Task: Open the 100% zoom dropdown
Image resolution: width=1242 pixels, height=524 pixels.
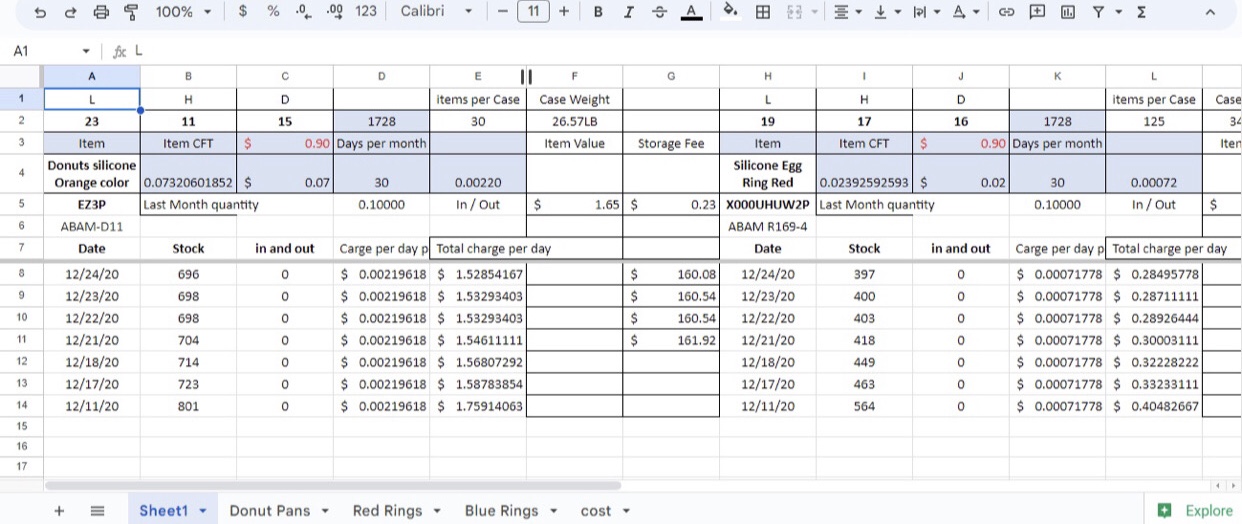Action: tap(184, 12)
